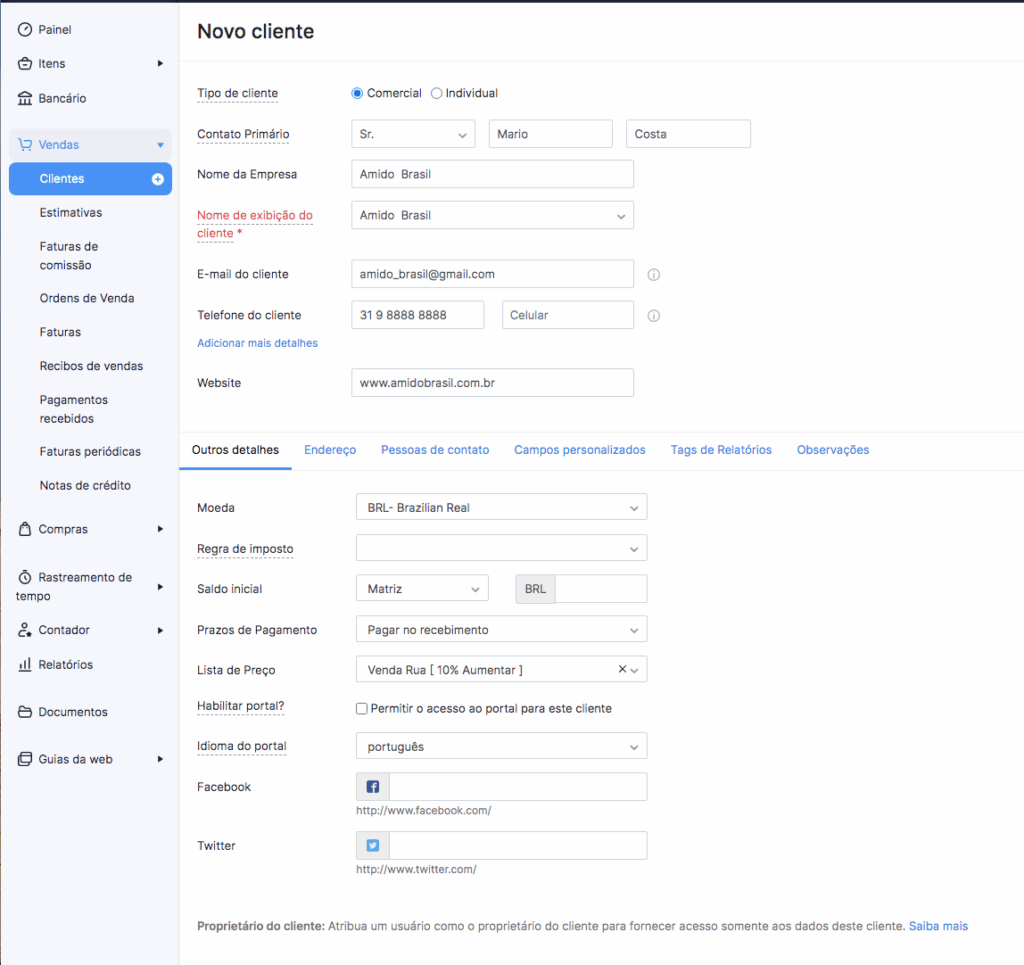Click the Website input field
The width and height of the screenshot is (1024, 965).
[x=492, y=383]
